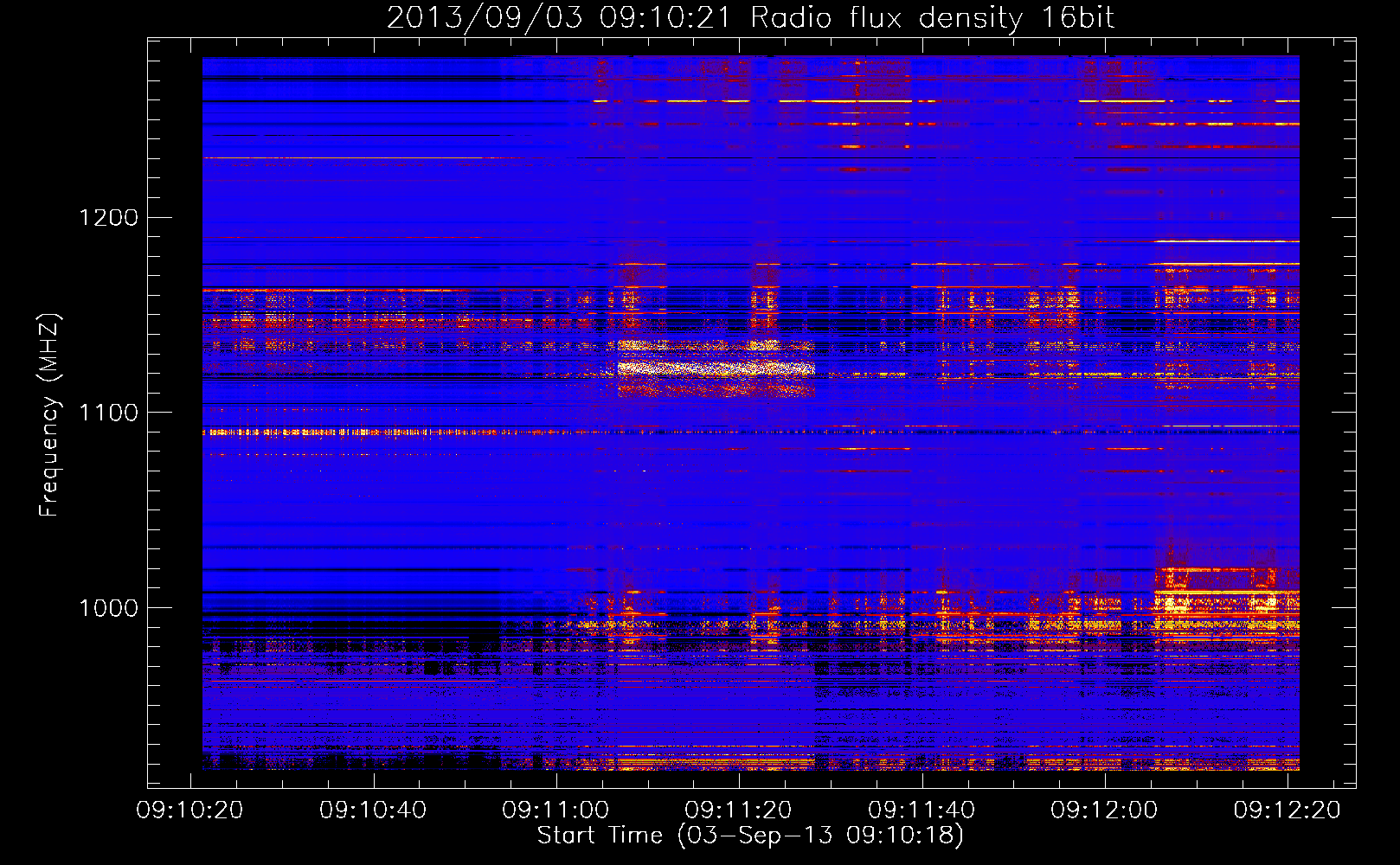Screen dimensions: 1400x865
Task: Select the 1000 frequency tick label
Action: tap(108, 608)
